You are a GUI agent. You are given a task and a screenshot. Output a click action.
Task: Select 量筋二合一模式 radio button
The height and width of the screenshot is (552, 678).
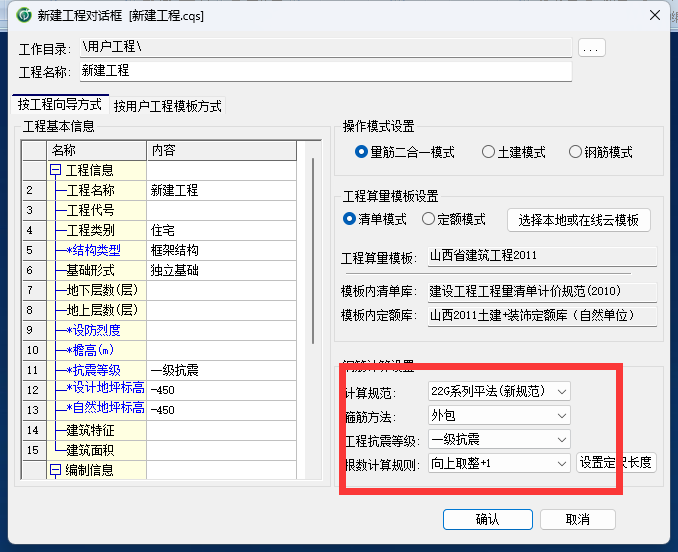point(361,153)
